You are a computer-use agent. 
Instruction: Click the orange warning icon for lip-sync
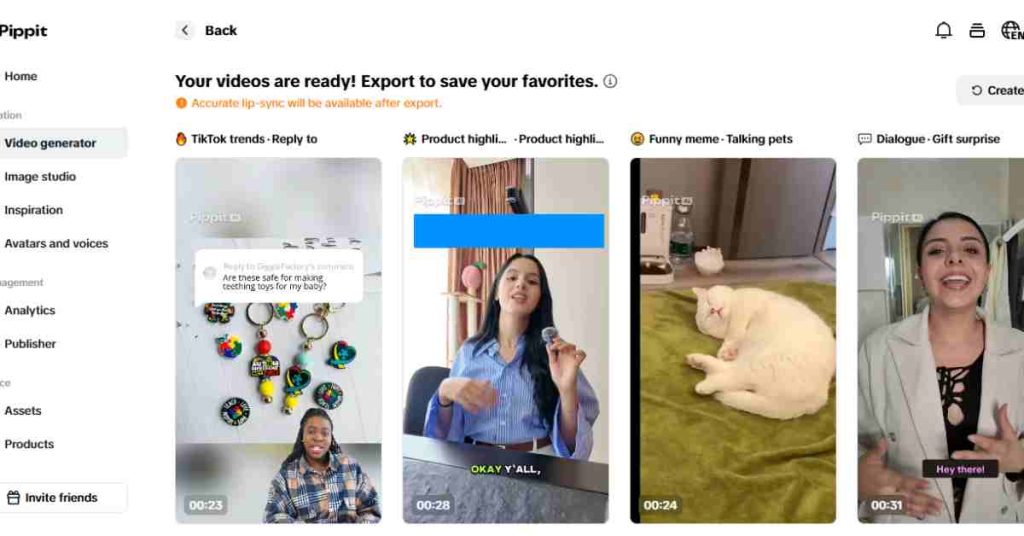pos(182,103)
